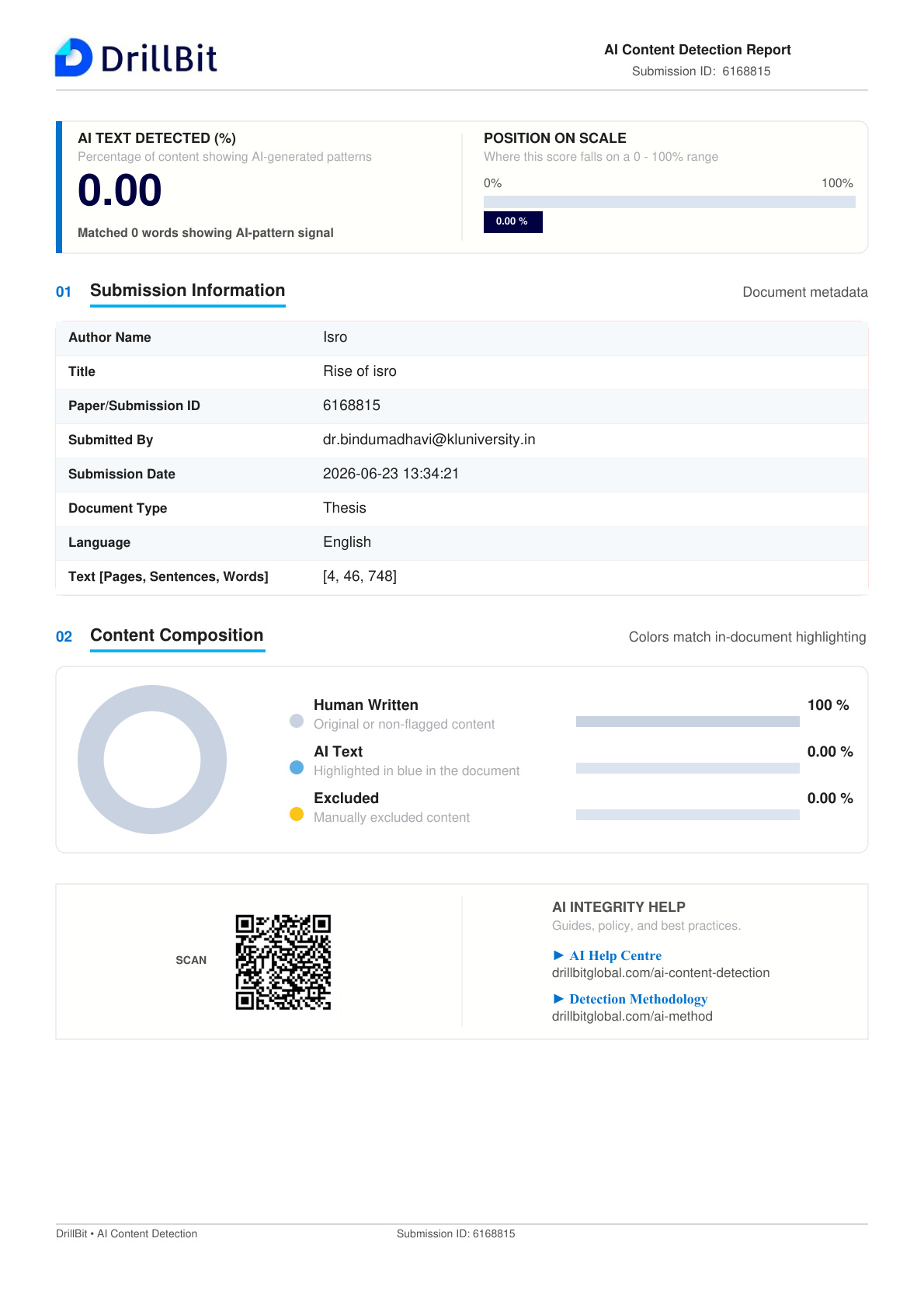
Task: Click the 'AI INTEGRITY HELP' heading
Action: coord(619,907)
